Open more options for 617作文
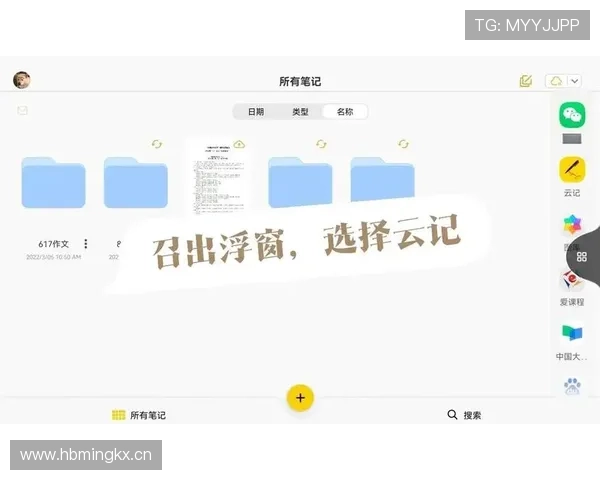 pyautogui.click(x=86, y=244)
